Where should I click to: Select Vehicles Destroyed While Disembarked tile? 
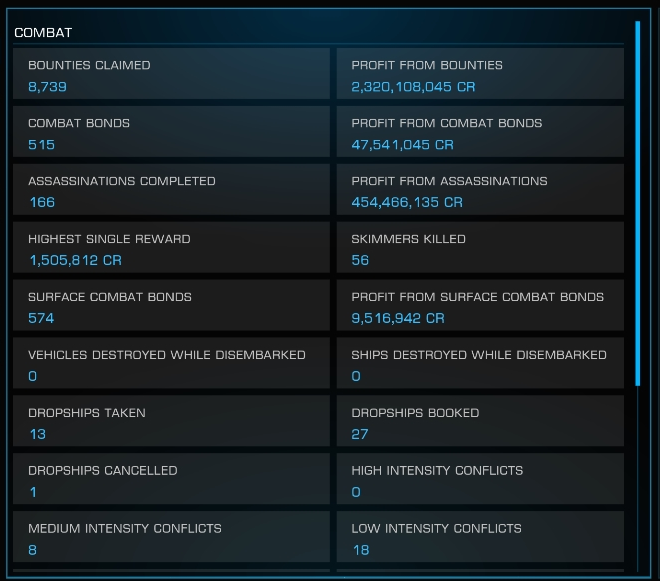(171, 363)
